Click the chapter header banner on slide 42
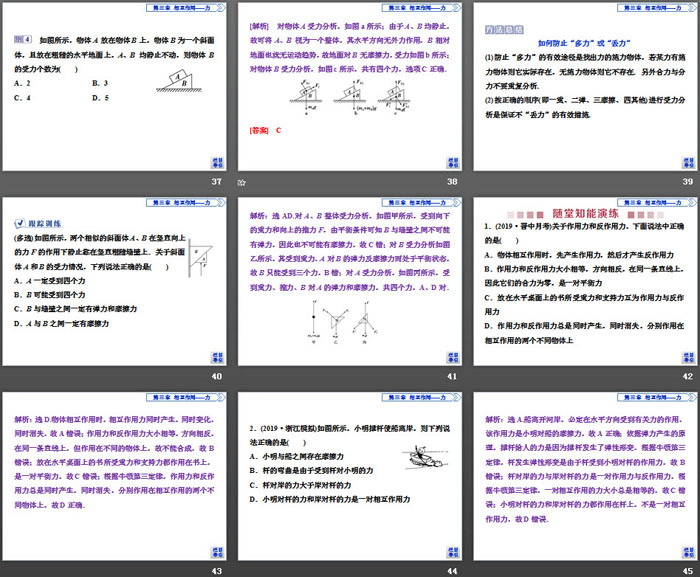 click(x=657, y=202)
